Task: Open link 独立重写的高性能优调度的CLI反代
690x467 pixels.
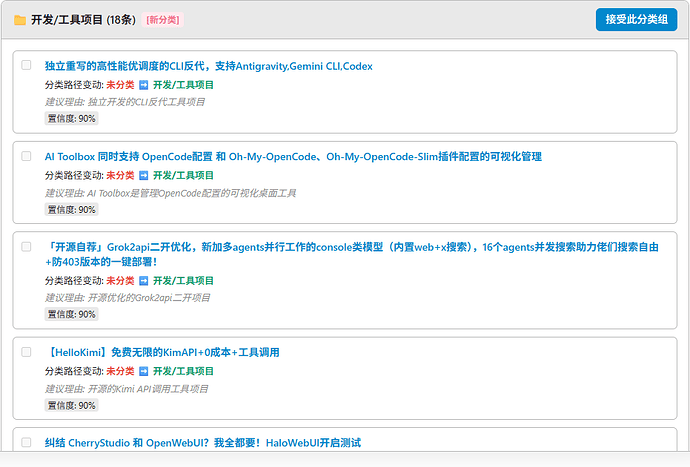Action: (x=209, y=66)
